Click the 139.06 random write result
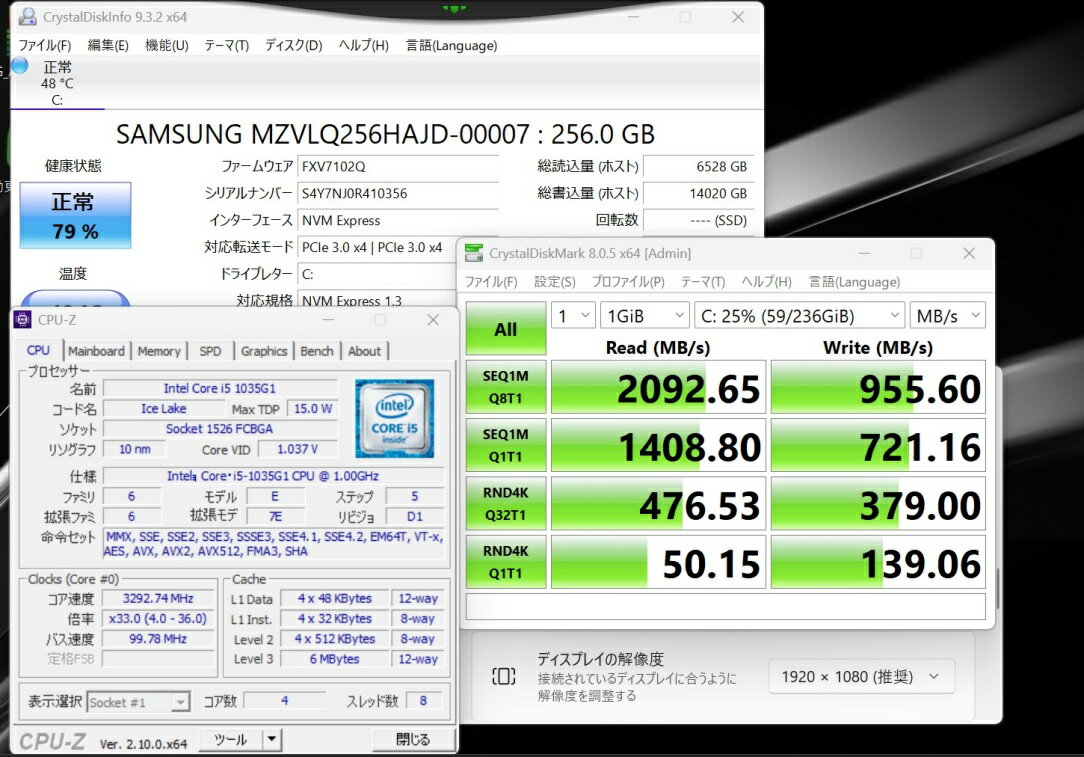The width and height of the screenshot is (1084, 757). [x=878, y=562]
